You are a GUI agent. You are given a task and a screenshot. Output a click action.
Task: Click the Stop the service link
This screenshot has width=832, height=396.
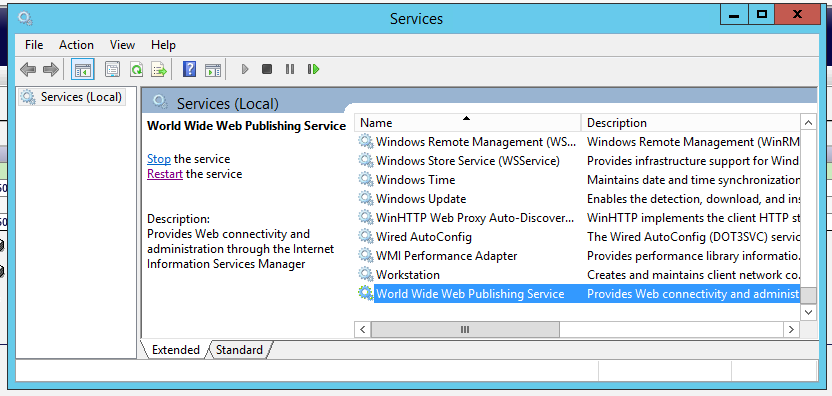pyautogui.click(x=159, y=159)
